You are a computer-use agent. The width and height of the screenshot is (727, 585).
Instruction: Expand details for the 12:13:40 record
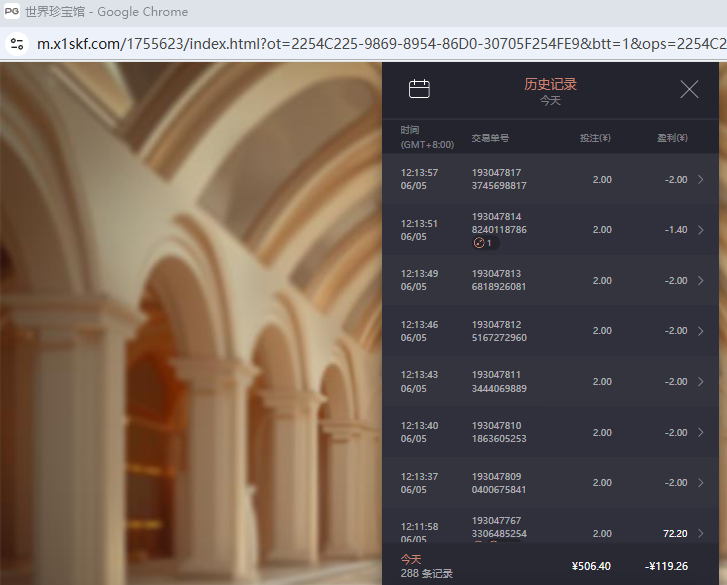pyautogui.click(x=701, y=432)
